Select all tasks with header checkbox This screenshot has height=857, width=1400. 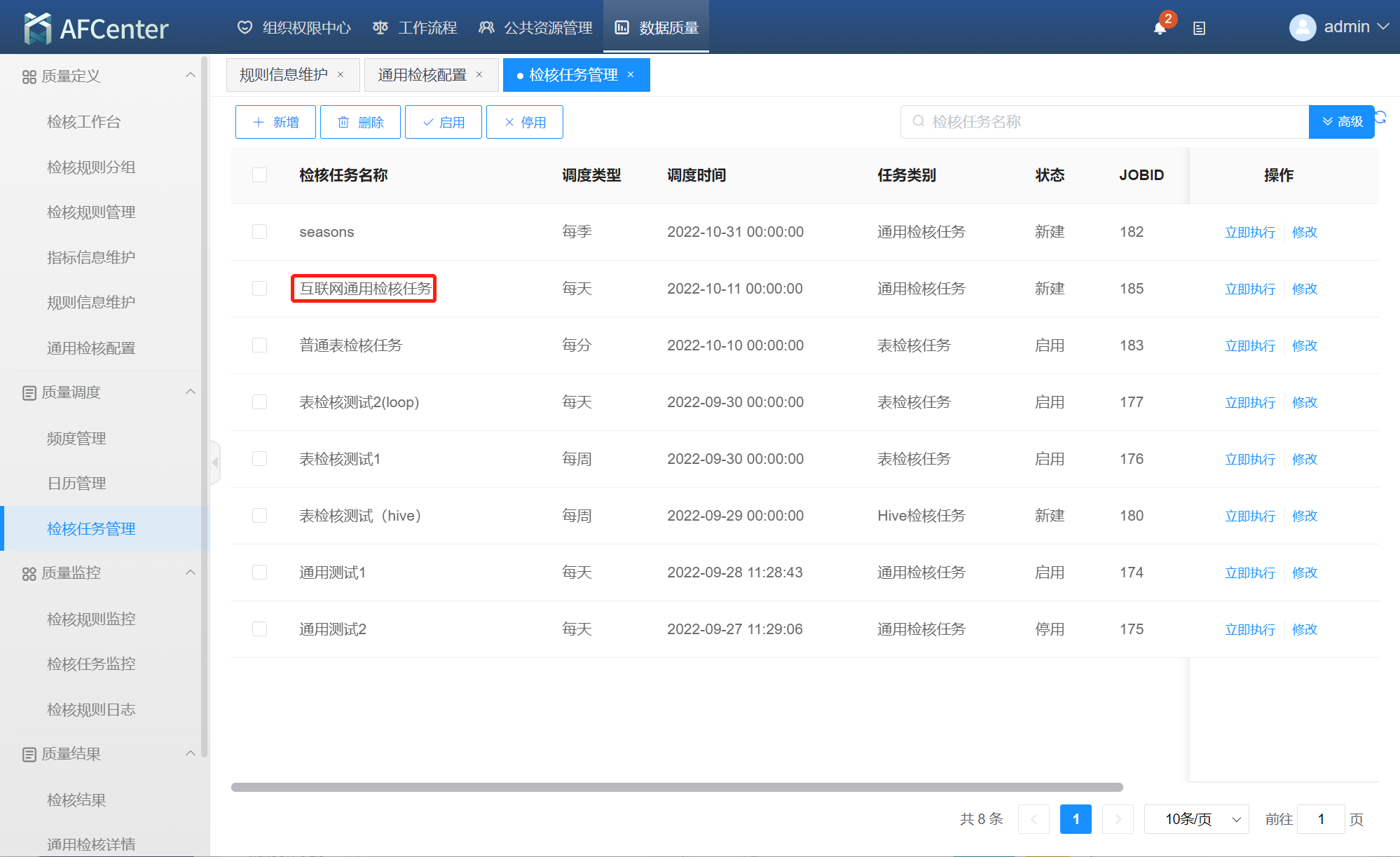tap(259, 175)
